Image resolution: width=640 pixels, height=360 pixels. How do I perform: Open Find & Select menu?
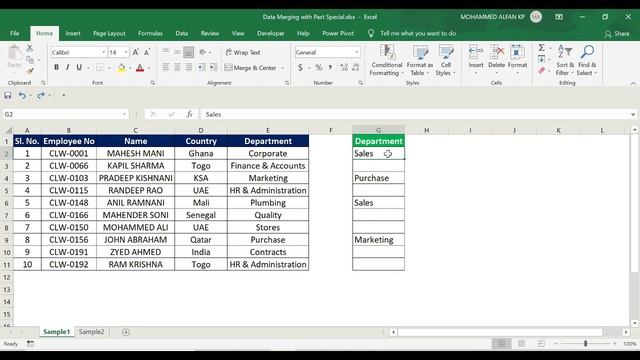(587, 60)
